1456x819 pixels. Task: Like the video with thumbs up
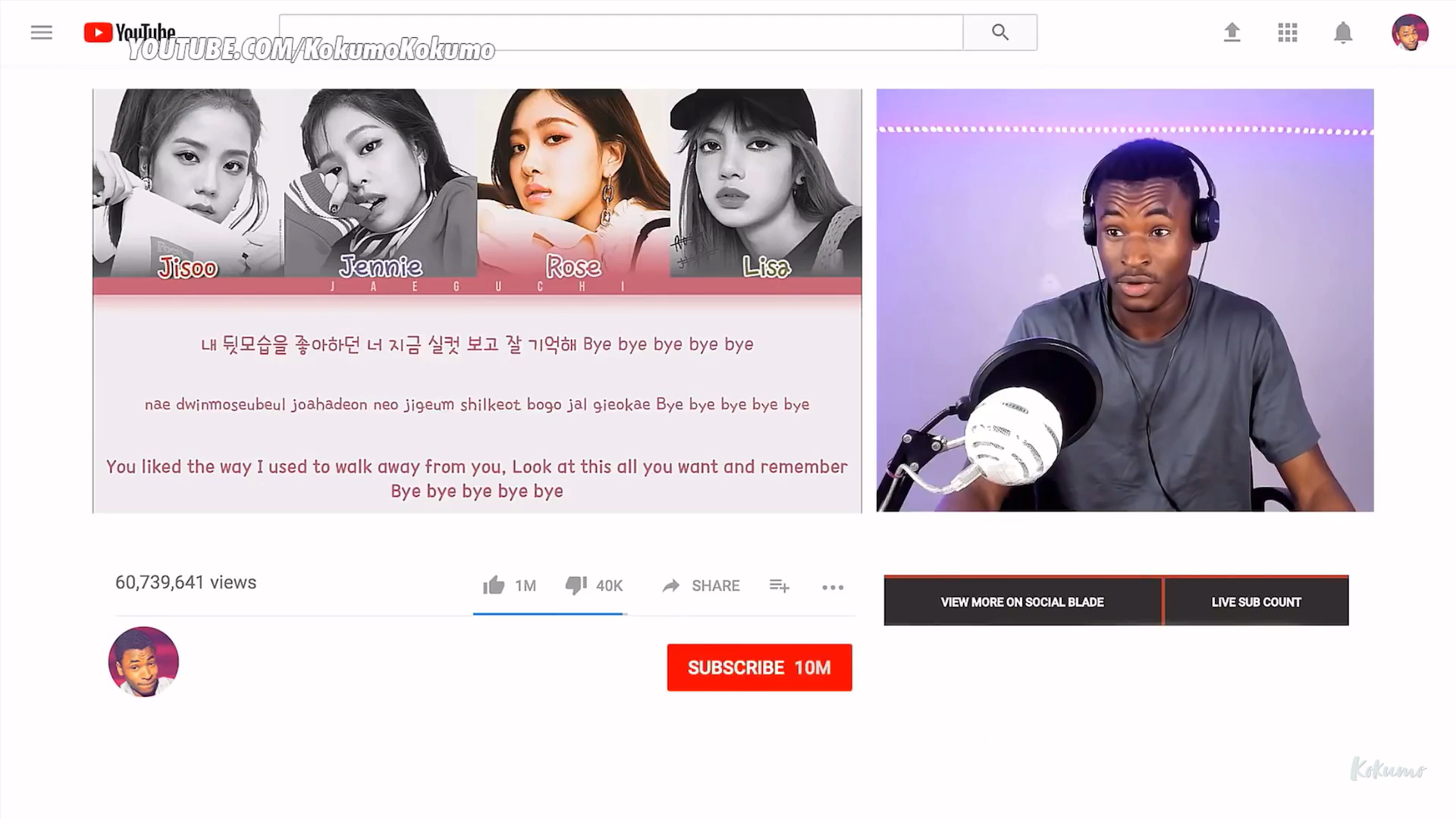point(494,585)
